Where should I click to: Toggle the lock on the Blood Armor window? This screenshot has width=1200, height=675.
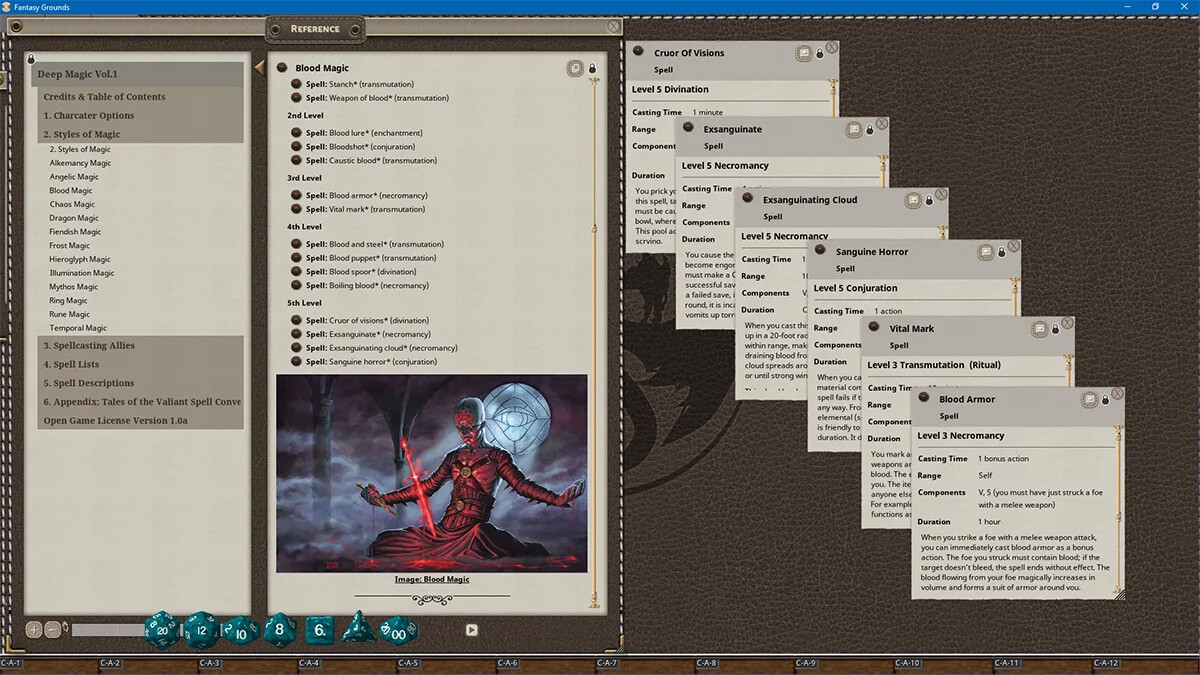click(x=1106, y=400)
